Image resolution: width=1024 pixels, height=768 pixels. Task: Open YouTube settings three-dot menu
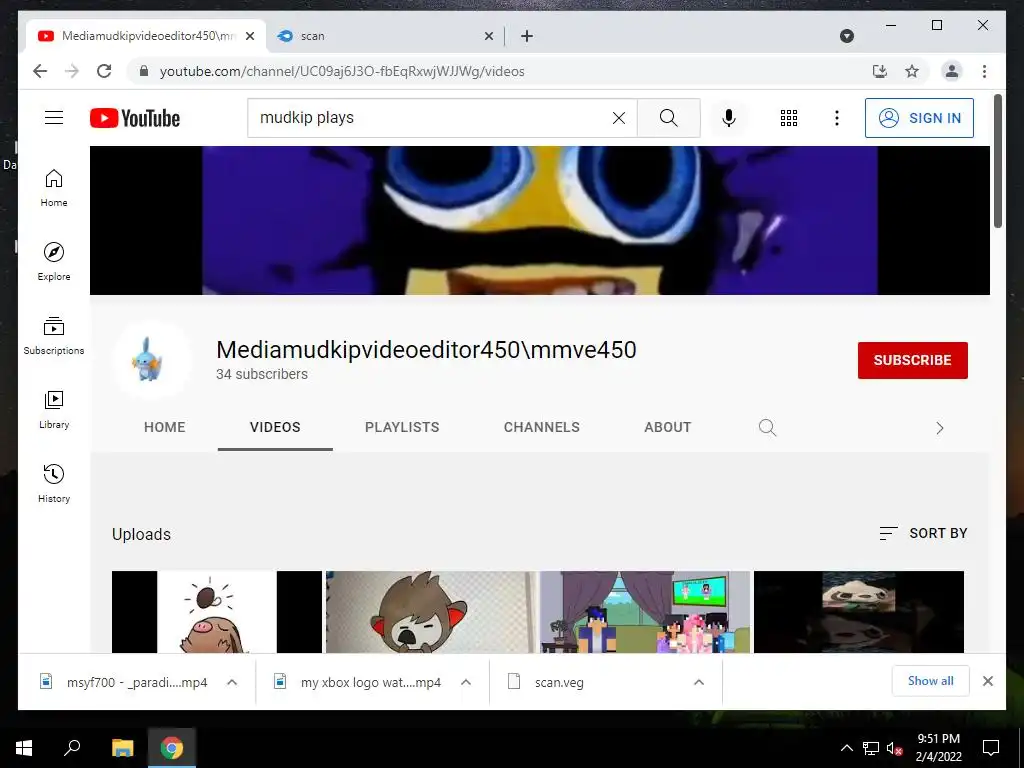click(x=837, y=118)
